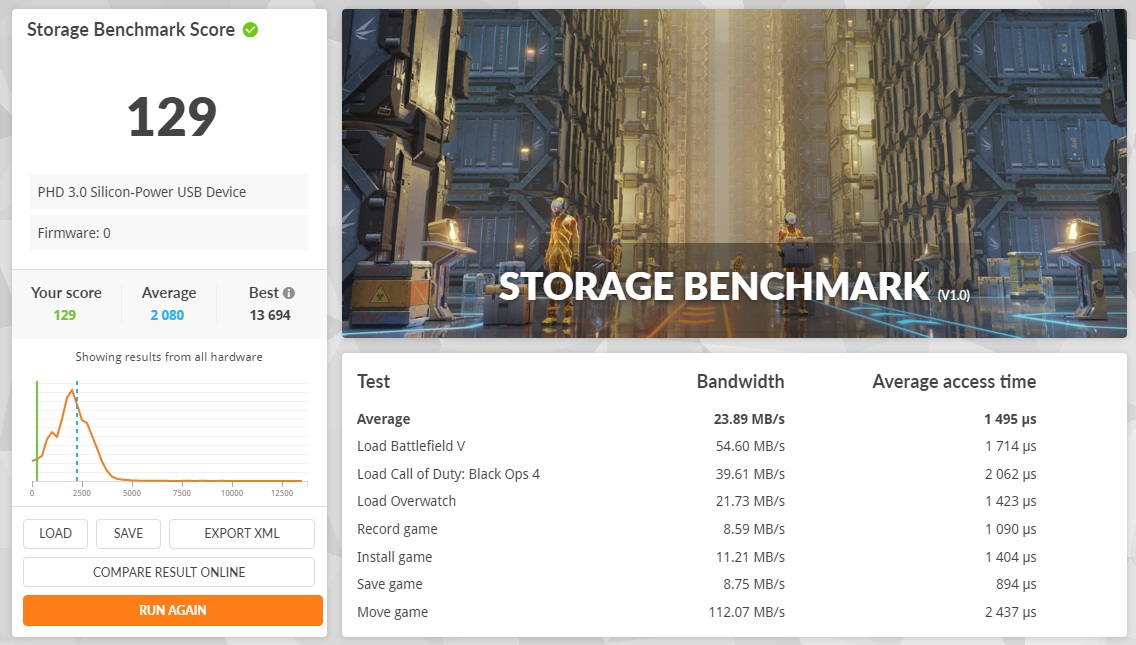
Task: Export the result as XML
Action: 242,533
